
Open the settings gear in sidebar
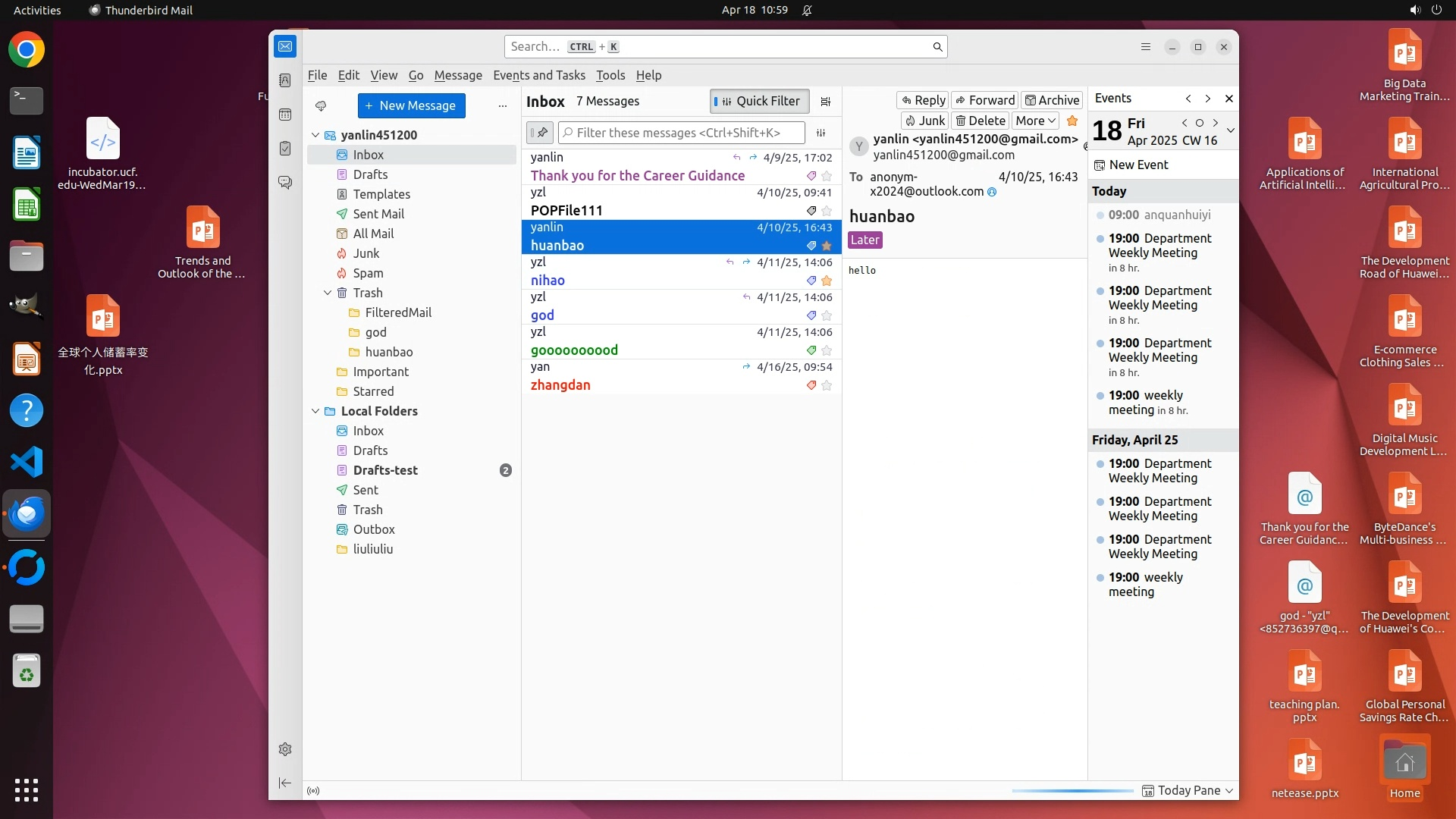tap(285, 749)
